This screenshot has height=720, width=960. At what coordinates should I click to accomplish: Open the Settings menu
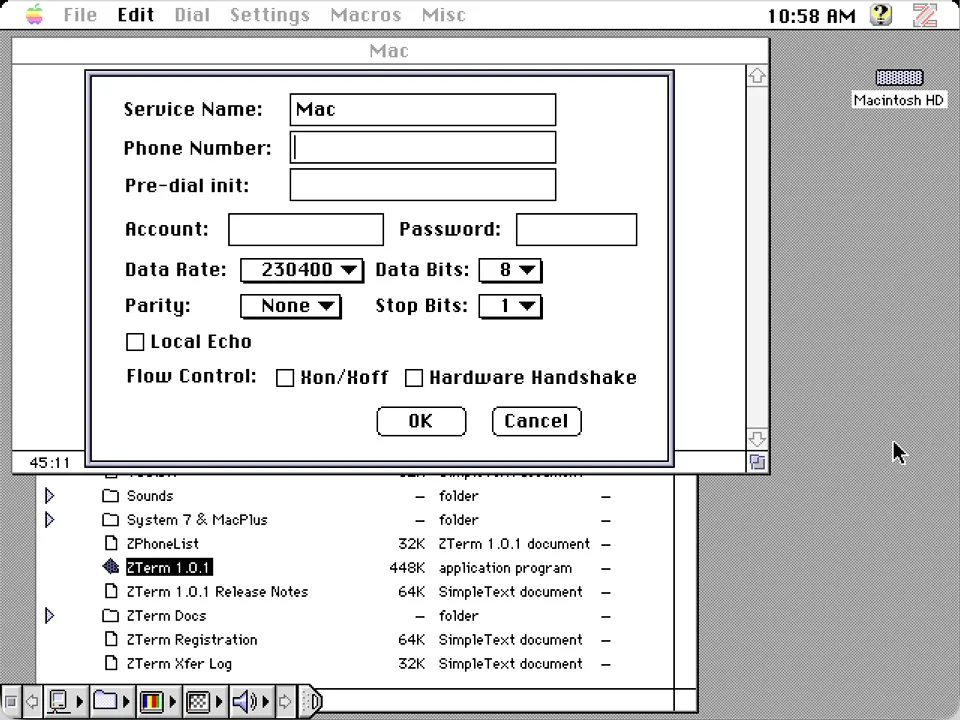coord(269,14)
